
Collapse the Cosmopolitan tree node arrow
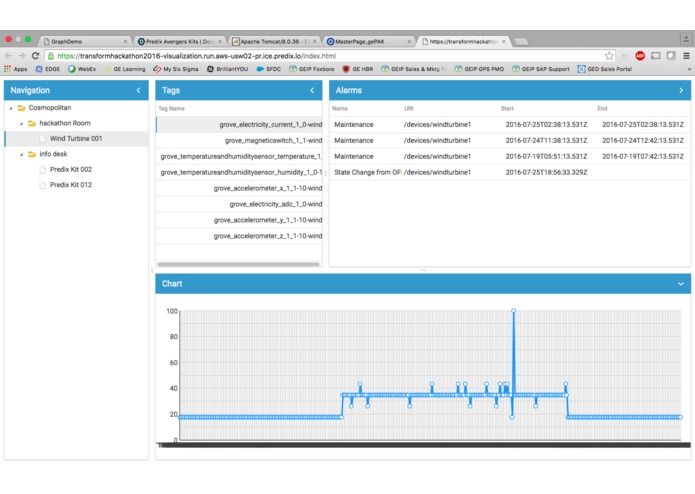[x=11, y=108]
